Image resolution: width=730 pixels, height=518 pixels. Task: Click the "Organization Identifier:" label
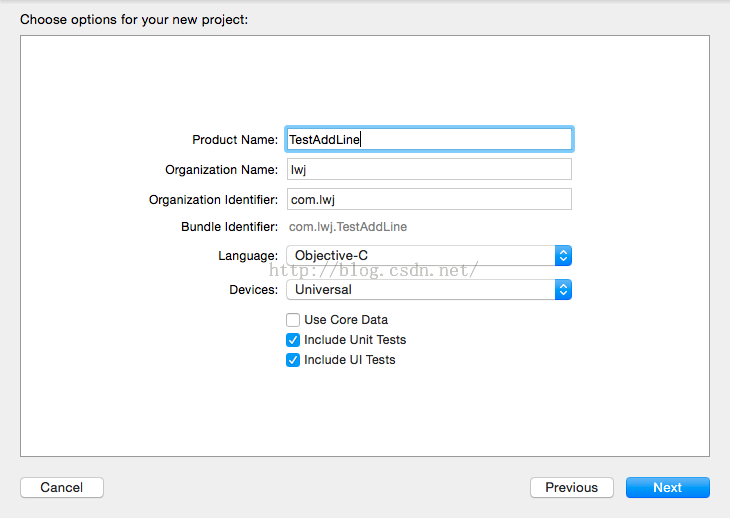pyautogui.click(x=213, y=200)
